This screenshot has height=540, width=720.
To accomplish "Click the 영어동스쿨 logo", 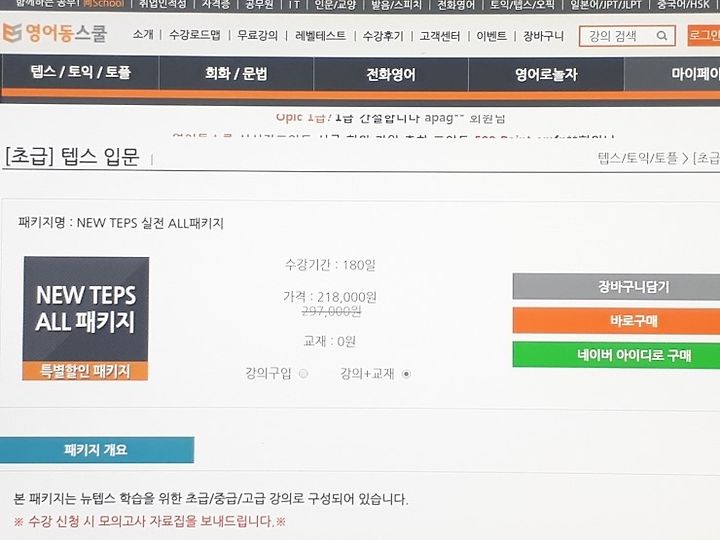I will [55, 33].
